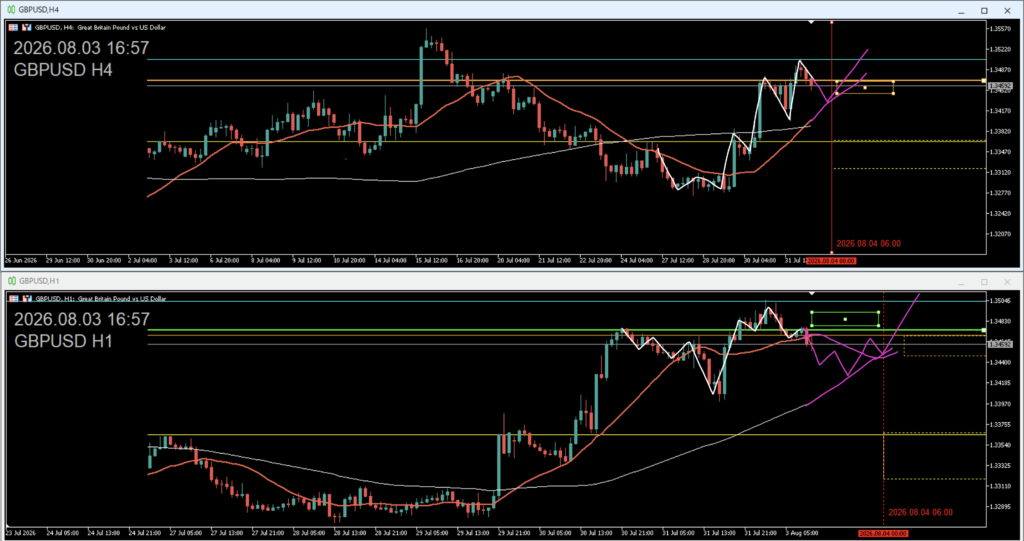Viewport: 1024px width, 541px height.
Task: Click the GBPUSD,H1 window chart icon
Action: pyautogui.click(x=11, y=281)
